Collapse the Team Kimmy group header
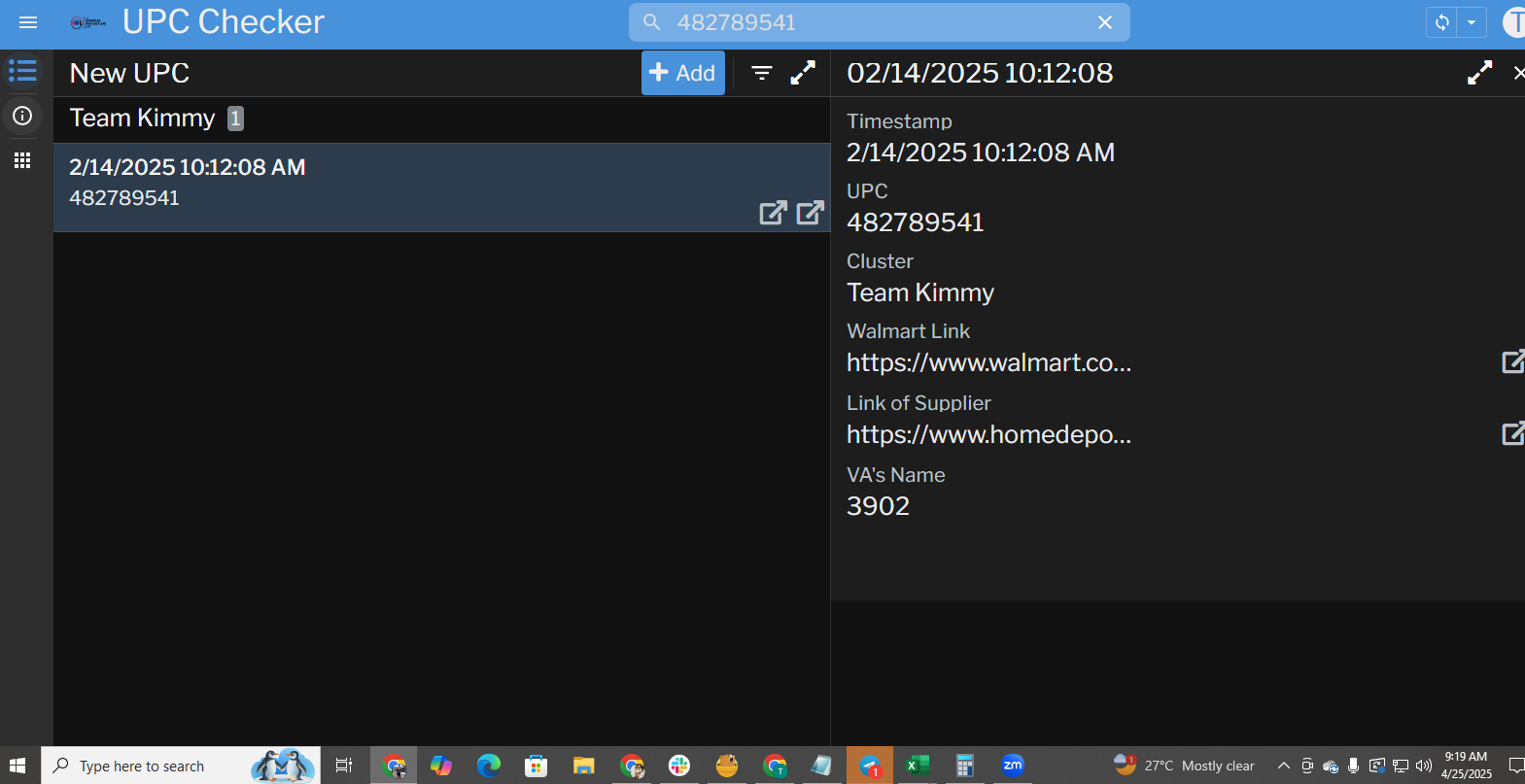Image resolution: width=1525 pixels, height=784 pixels. 441,119
